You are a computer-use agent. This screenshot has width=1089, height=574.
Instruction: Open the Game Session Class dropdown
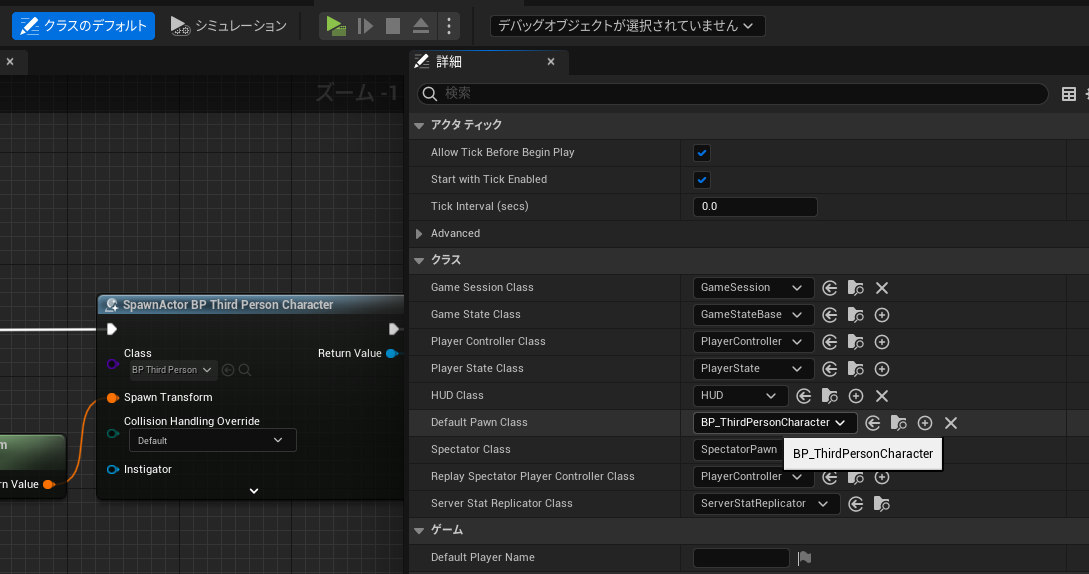(x=753, y=288)
